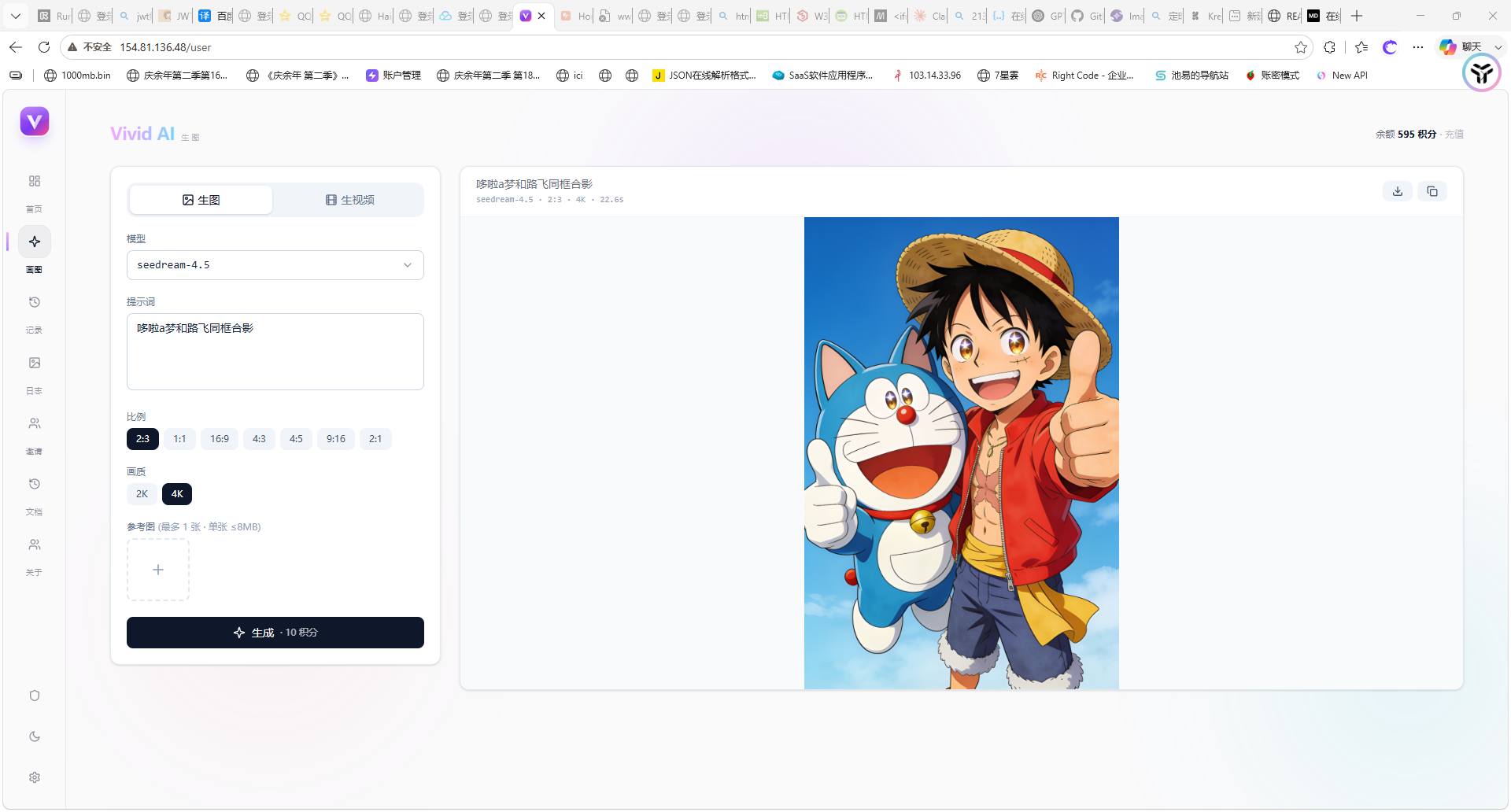This screenshot has height=812, width=1511.
Task: Switch to the Kre browser tab
Action: point(1206,16)
